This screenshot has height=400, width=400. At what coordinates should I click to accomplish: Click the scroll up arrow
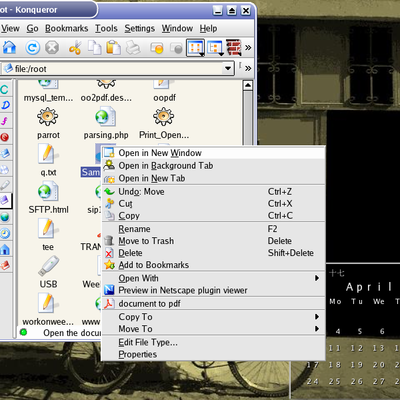click(248, 85)
